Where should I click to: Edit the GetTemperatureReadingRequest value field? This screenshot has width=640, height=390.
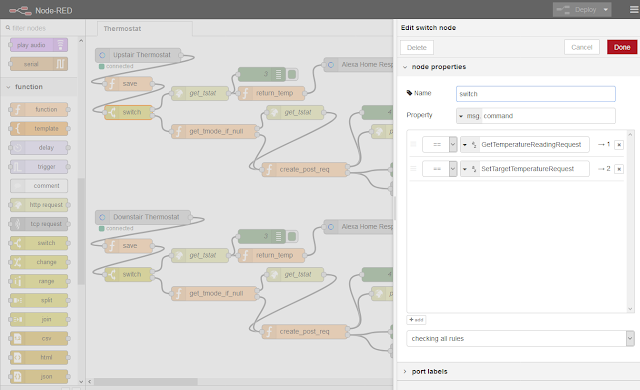(x=534, y=144)
